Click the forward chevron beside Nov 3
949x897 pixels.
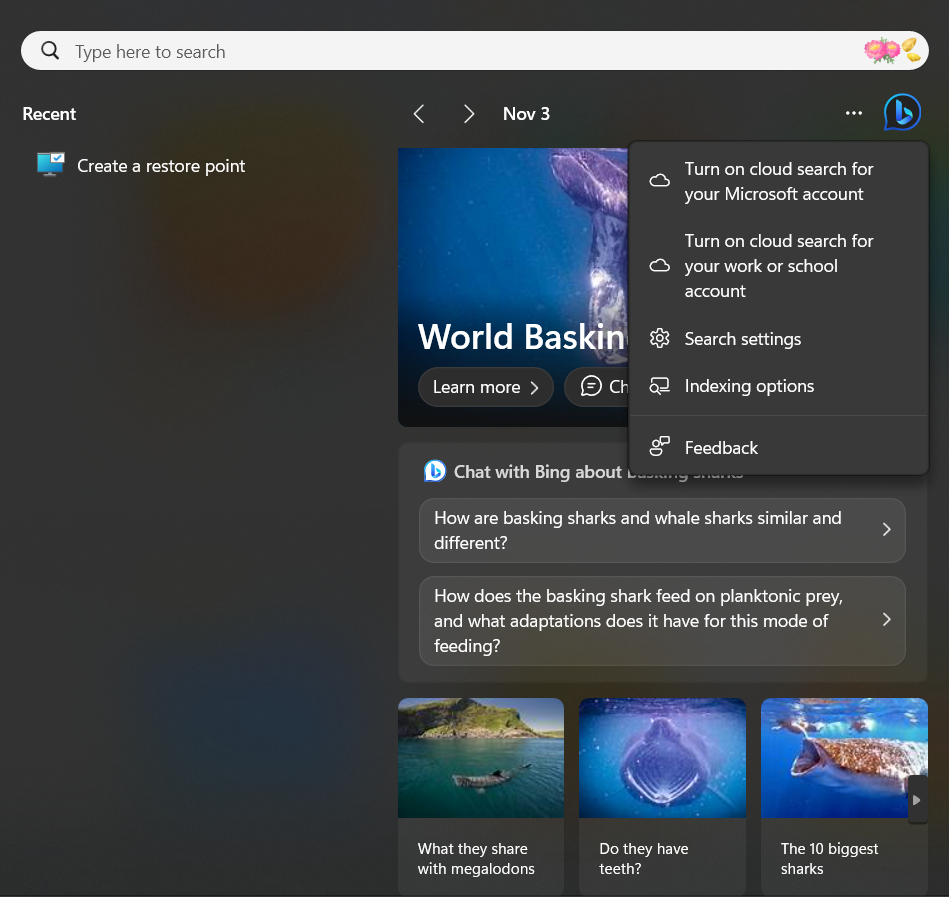point(468,113)
